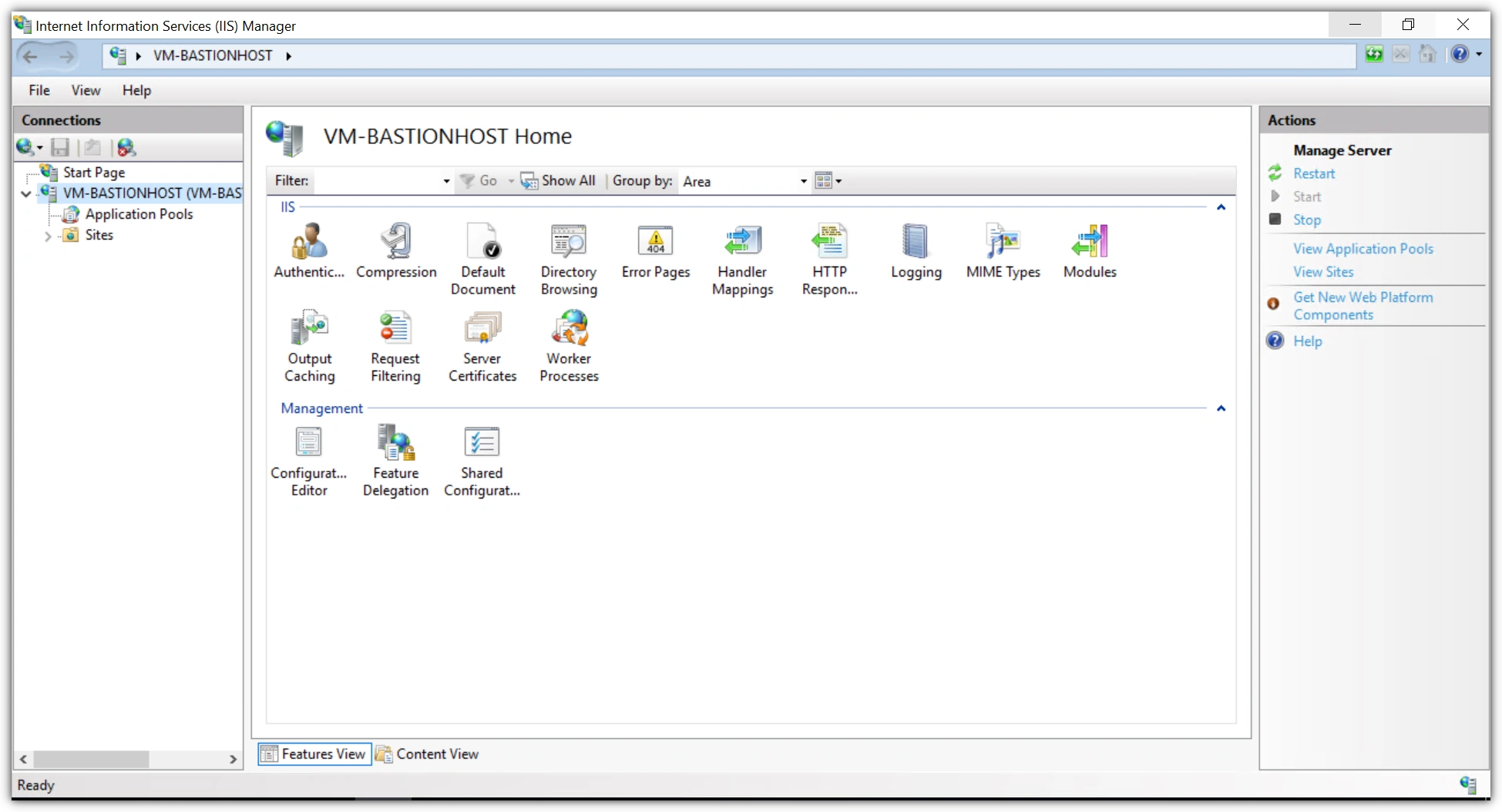Click the back navigation arrow
Viewport: 1502px width, 812px height.
[x=31, y=55]
